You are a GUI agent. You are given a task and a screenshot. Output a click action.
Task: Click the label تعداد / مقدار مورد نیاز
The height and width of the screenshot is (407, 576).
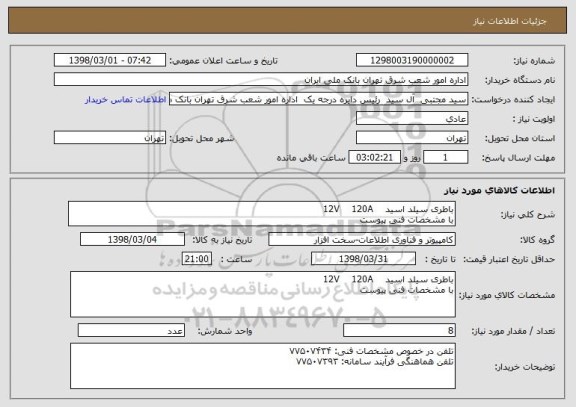[x=513, y=331]
